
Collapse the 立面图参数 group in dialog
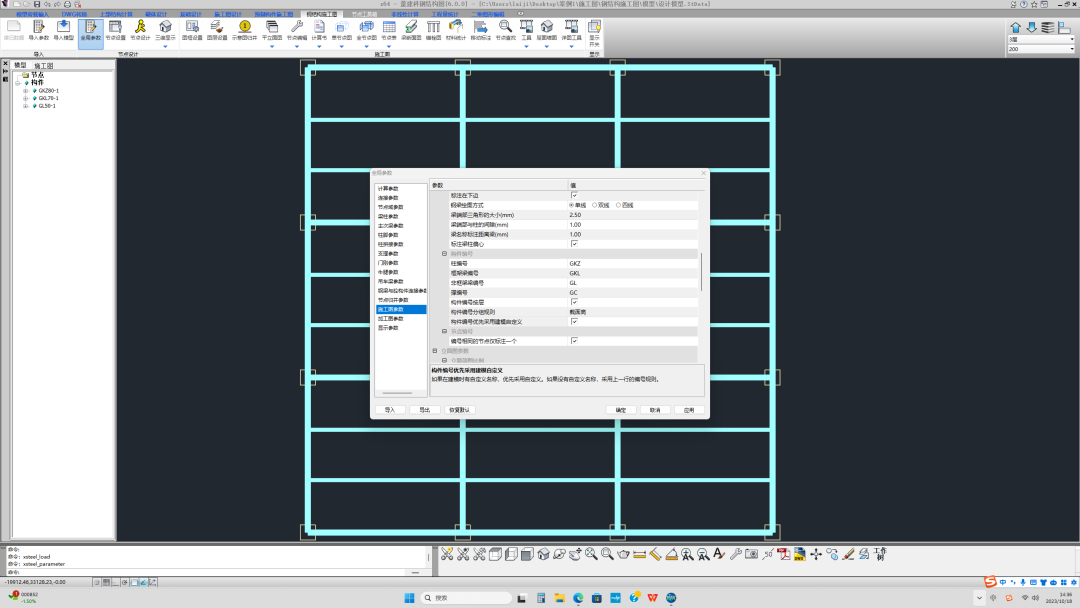[x=435, y=350]
